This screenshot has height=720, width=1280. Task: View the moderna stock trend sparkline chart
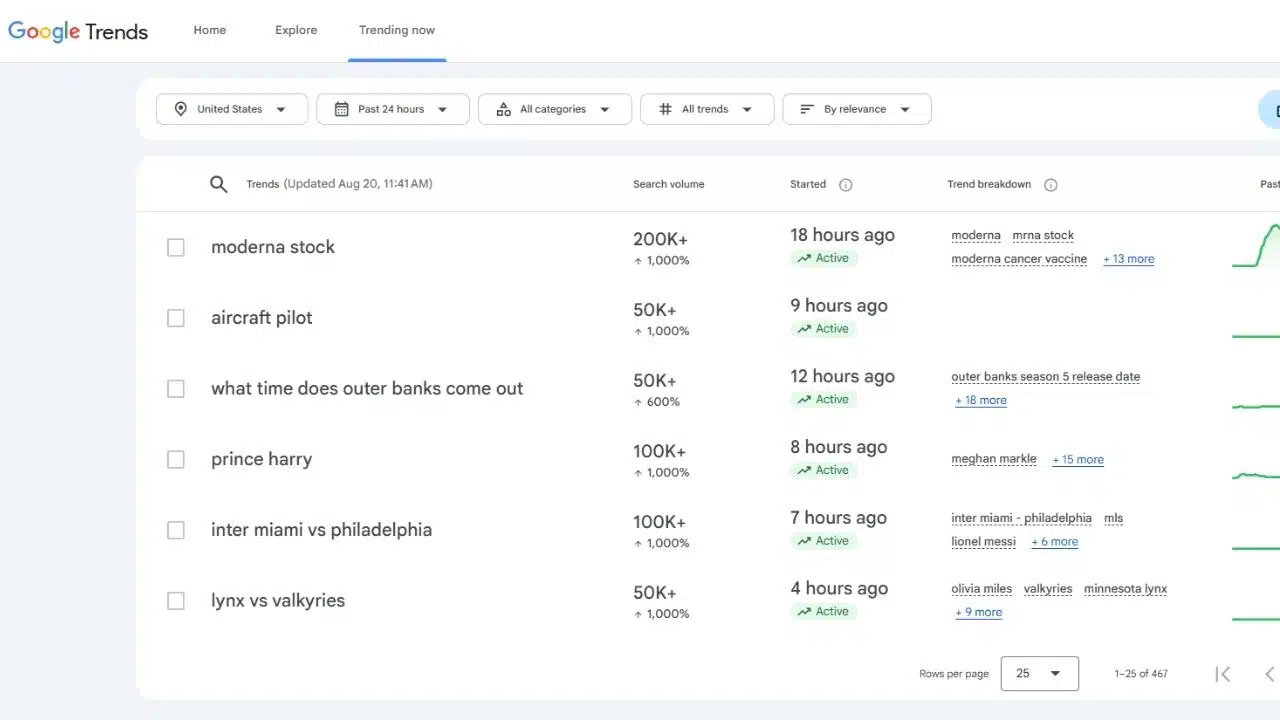coord(1256,246)
